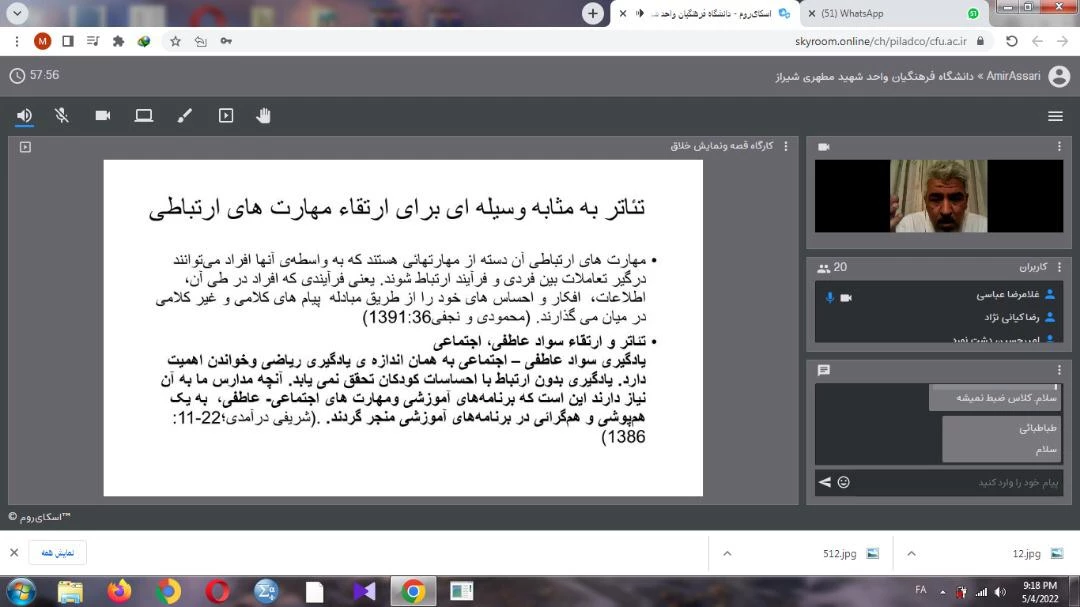Expand options for 512.jpg download
The width and height of the screenshot is (1080, 607).
[x=727, y=553]
